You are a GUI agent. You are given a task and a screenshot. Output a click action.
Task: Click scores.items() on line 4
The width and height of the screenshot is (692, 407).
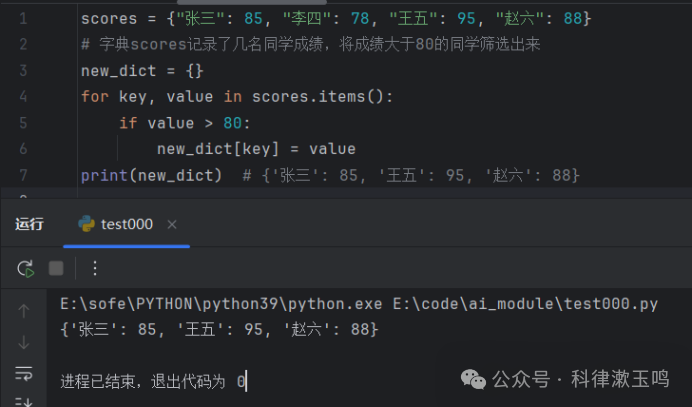318,97
